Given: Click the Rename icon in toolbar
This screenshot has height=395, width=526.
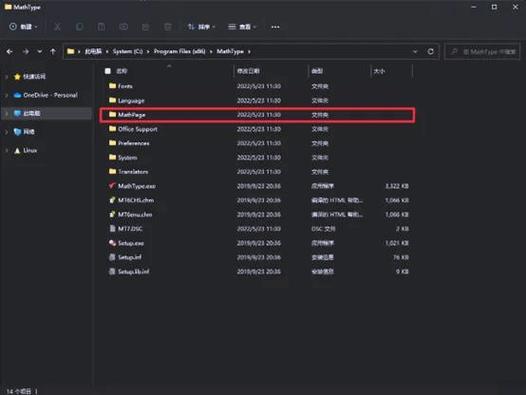Looking at the screenshot, I should tap(123, 27).
